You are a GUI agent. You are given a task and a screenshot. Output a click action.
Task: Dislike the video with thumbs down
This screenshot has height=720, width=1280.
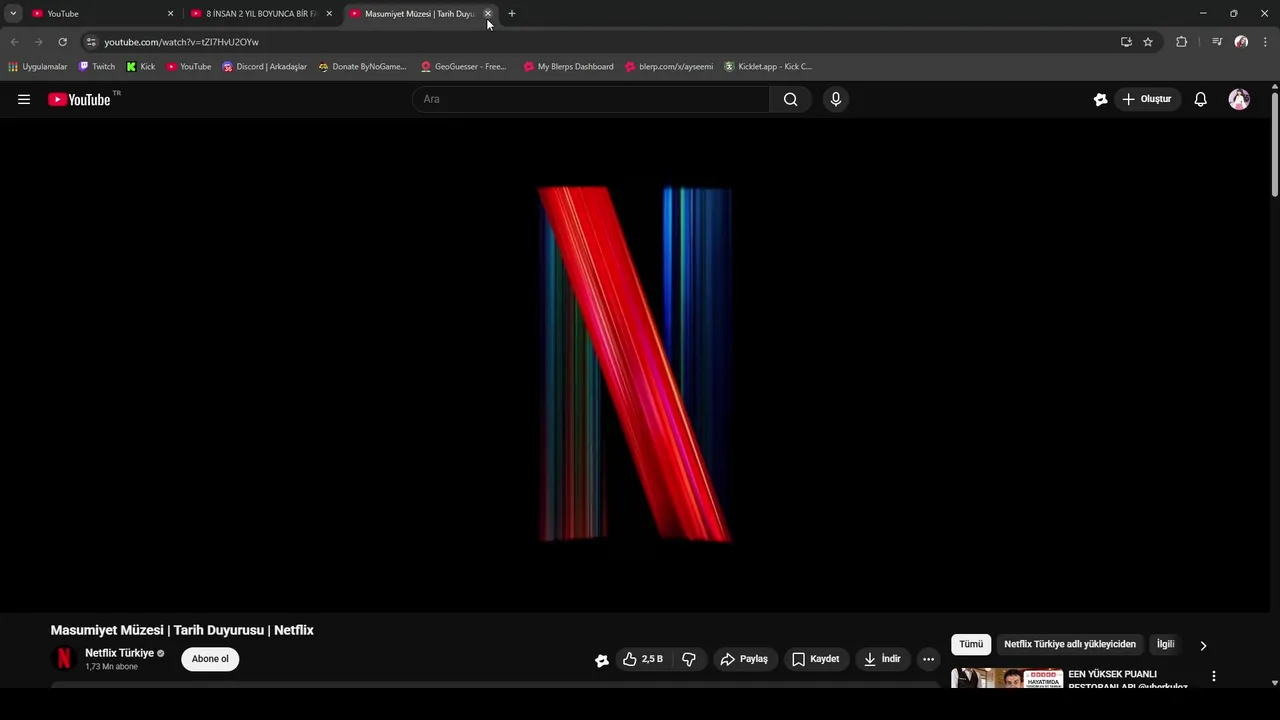click(x=688, y=659)
